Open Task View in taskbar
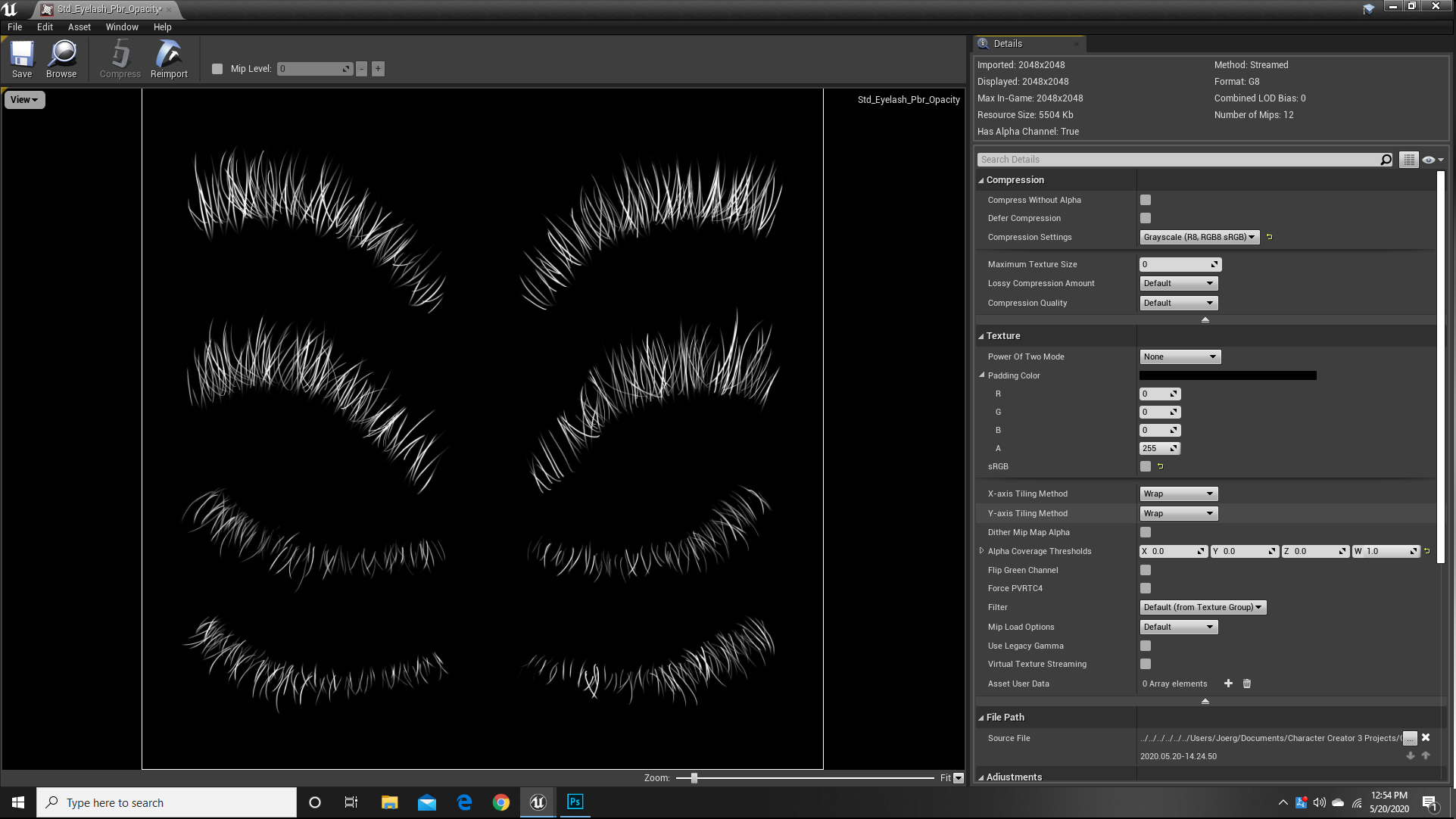This screenshot has height=819, width=1456. [351, 802]
